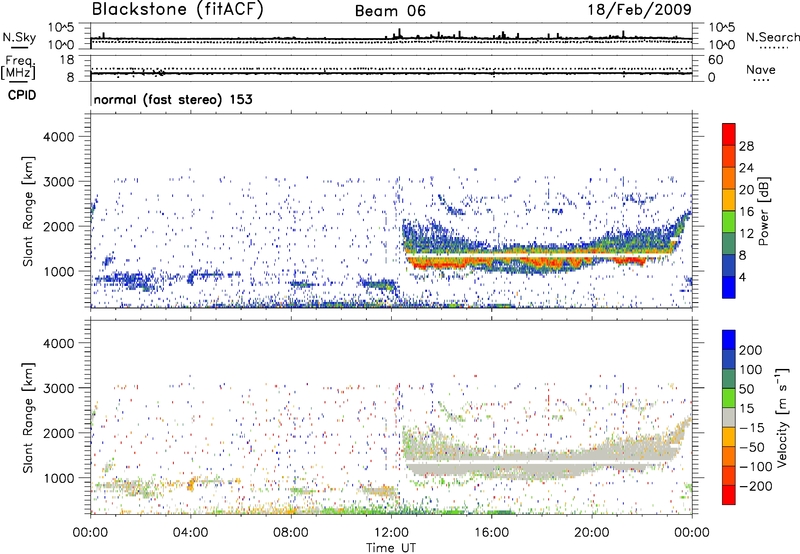Image resolution: width=800 pixels, height=554 pixels.
Task: Pick the light green 12–16 dB Power segment
Action: tap(729, 221)
